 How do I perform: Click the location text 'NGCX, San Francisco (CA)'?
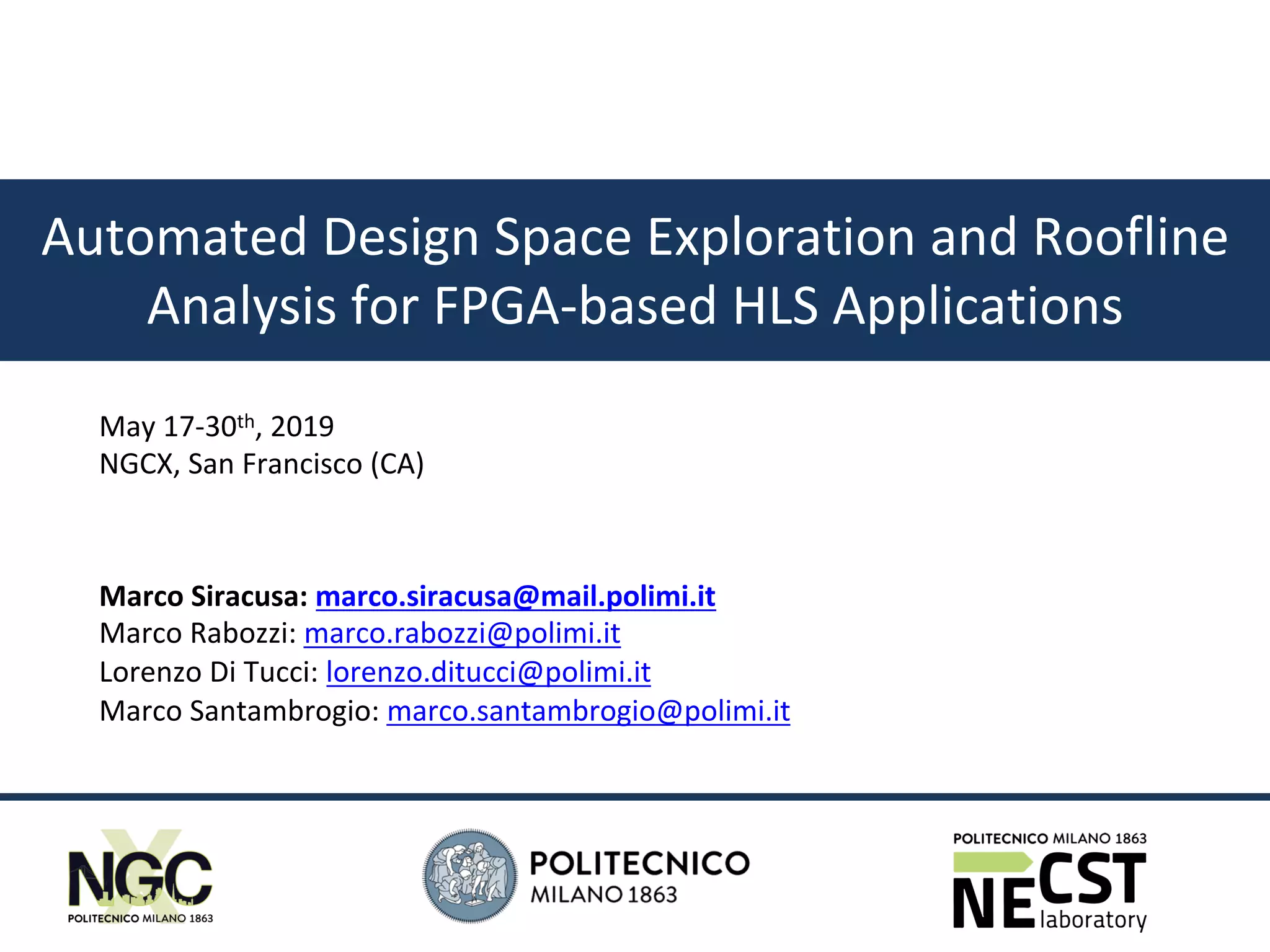pyautogui.click(x=262, y=464)
